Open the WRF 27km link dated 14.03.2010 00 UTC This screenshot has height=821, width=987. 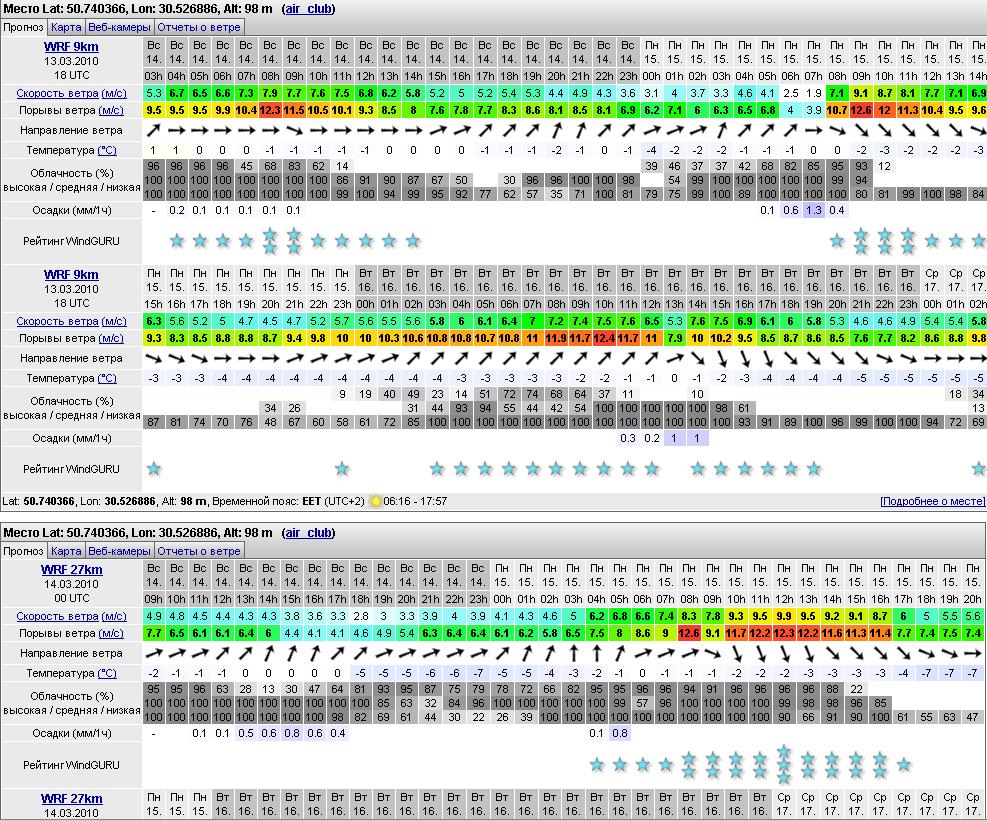point(71,570)
